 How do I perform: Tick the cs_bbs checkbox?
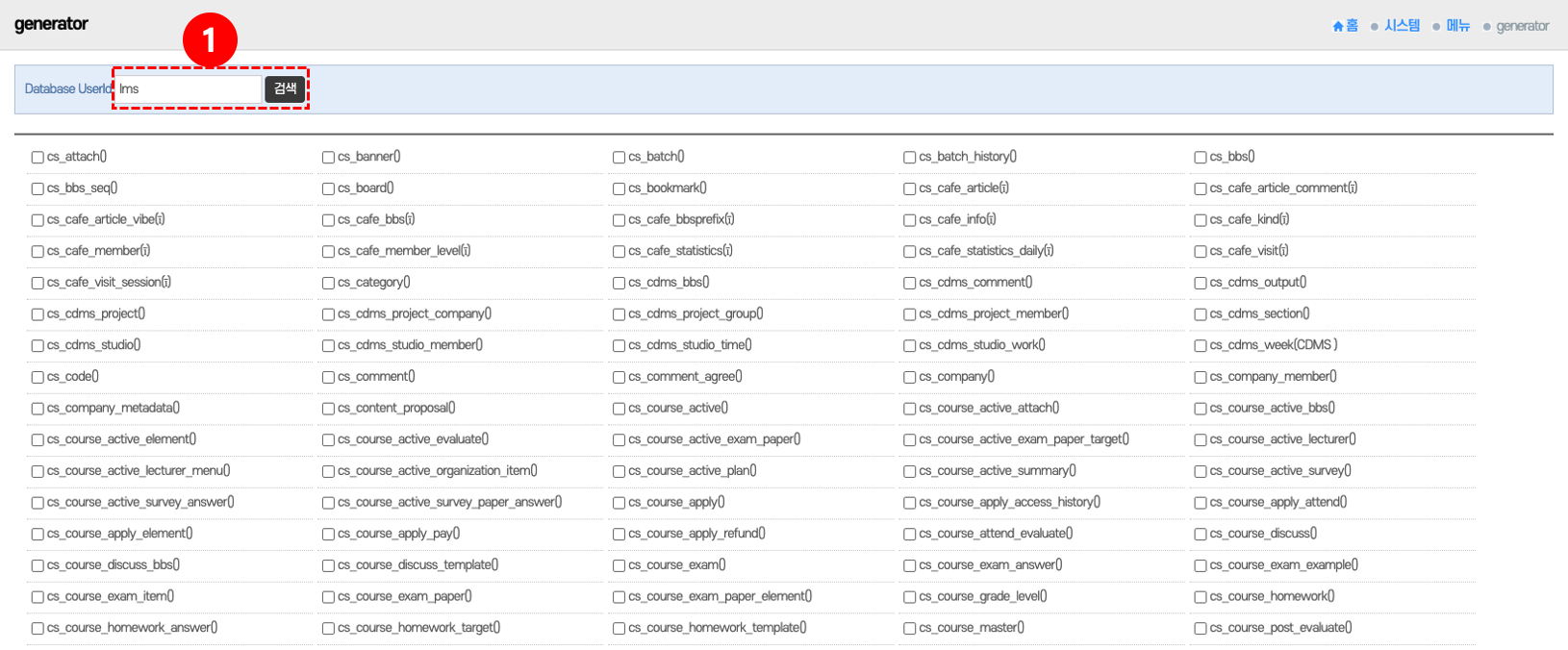pos(1201,158)
